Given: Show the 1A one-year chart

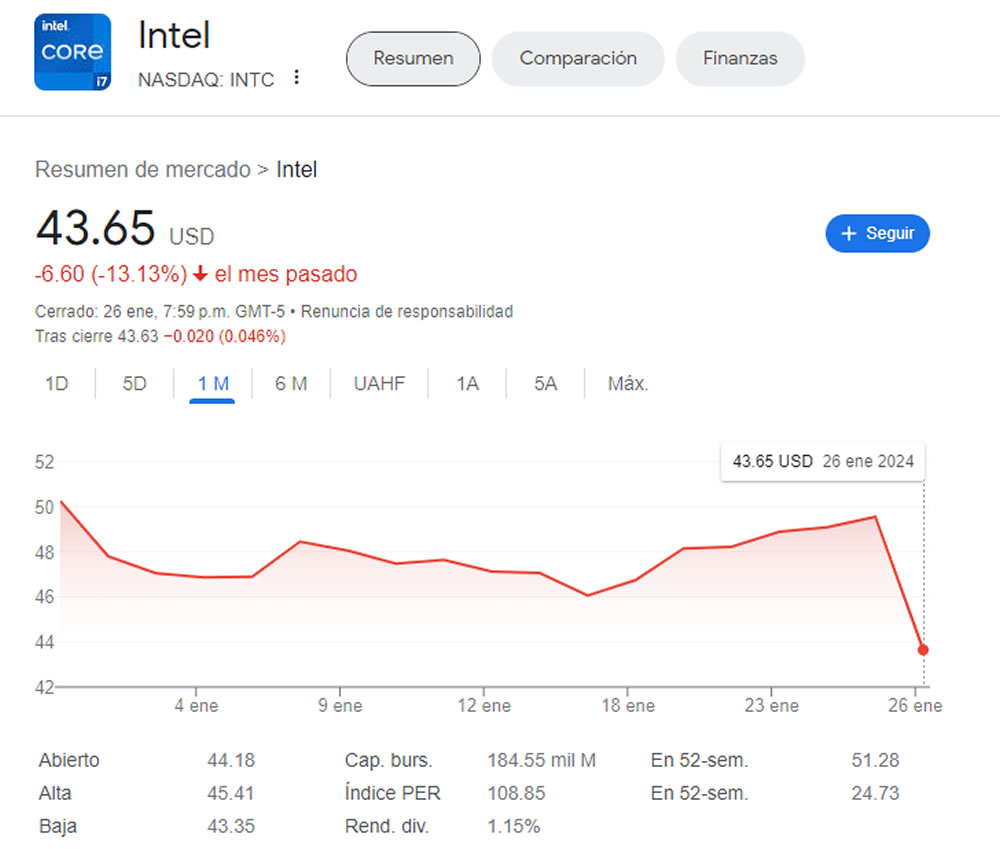Looking at the screenshot, I should pyautogui.click(x=467, y=384).
